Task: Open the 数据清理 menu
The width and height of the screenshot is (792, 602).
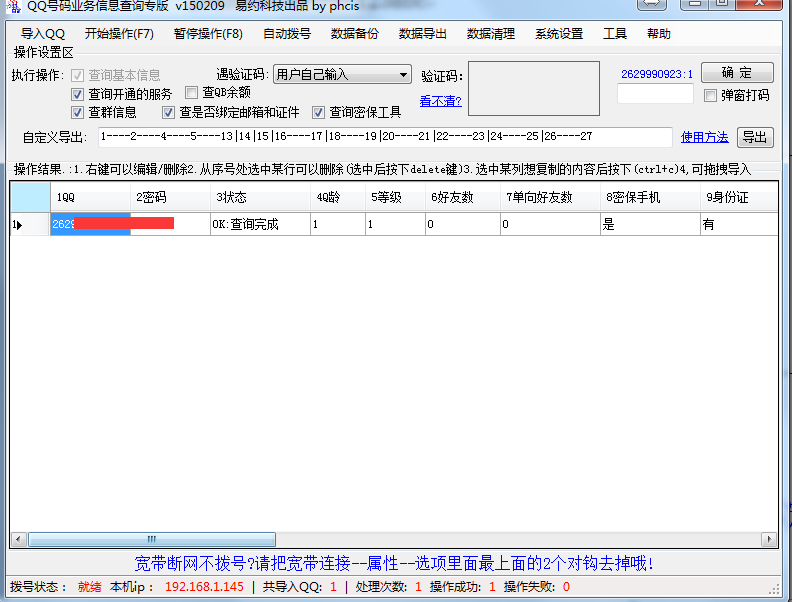Action: pyautogui.click(x=491, y=34)
